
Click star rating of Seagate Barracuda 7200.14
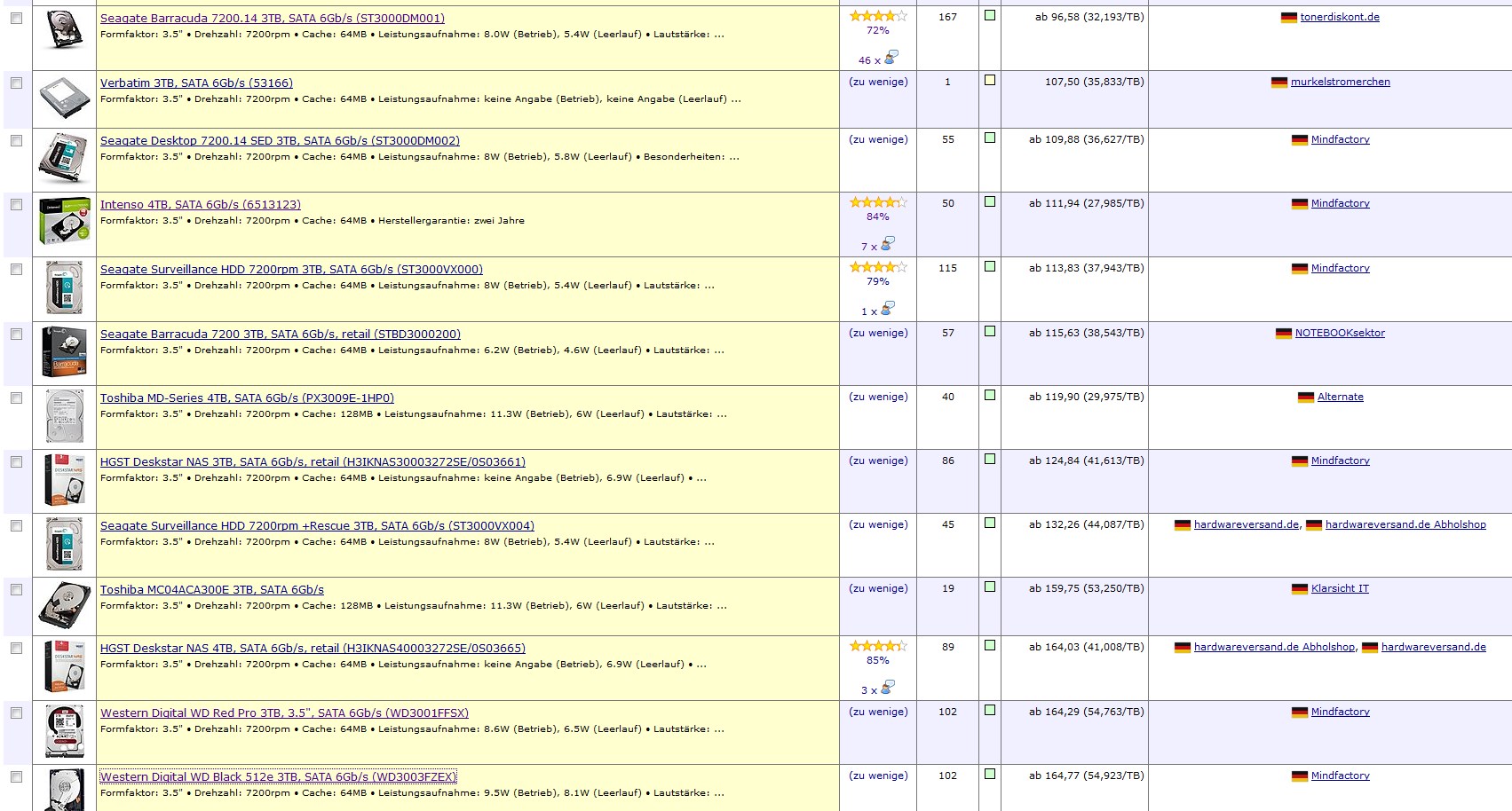[x=878, y=16]
